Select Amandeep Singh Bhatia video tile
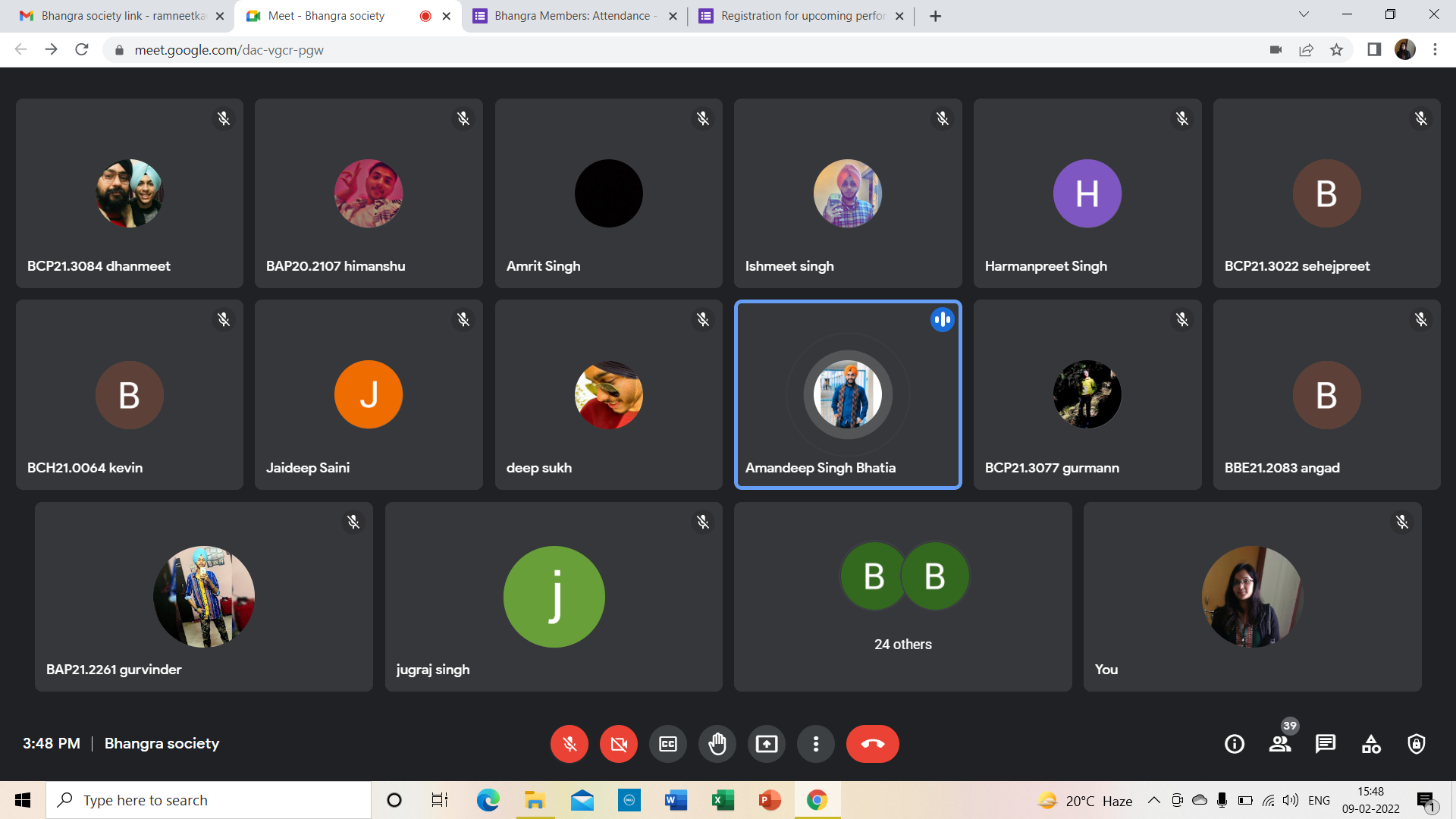 coord(847,394)
